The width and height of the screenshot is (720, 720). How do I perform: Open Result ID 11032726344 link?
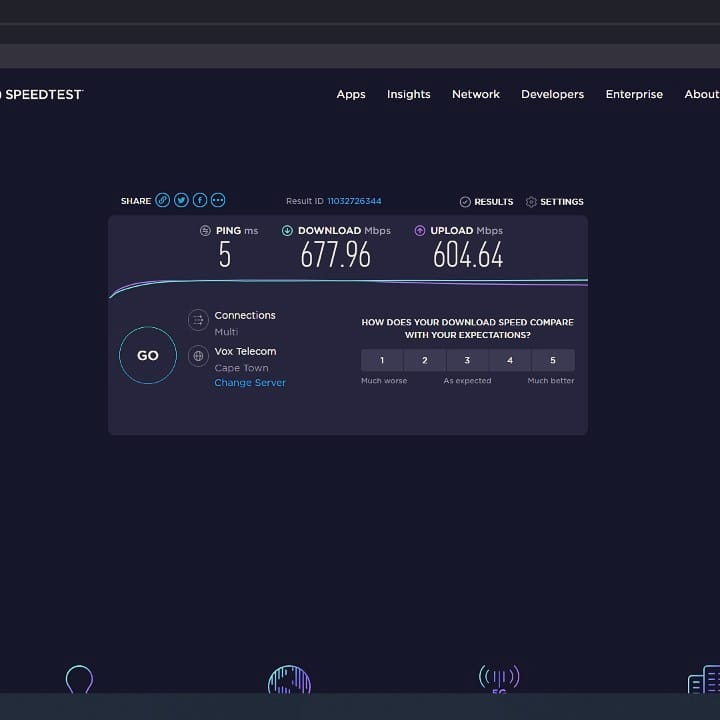pos(354,201)
